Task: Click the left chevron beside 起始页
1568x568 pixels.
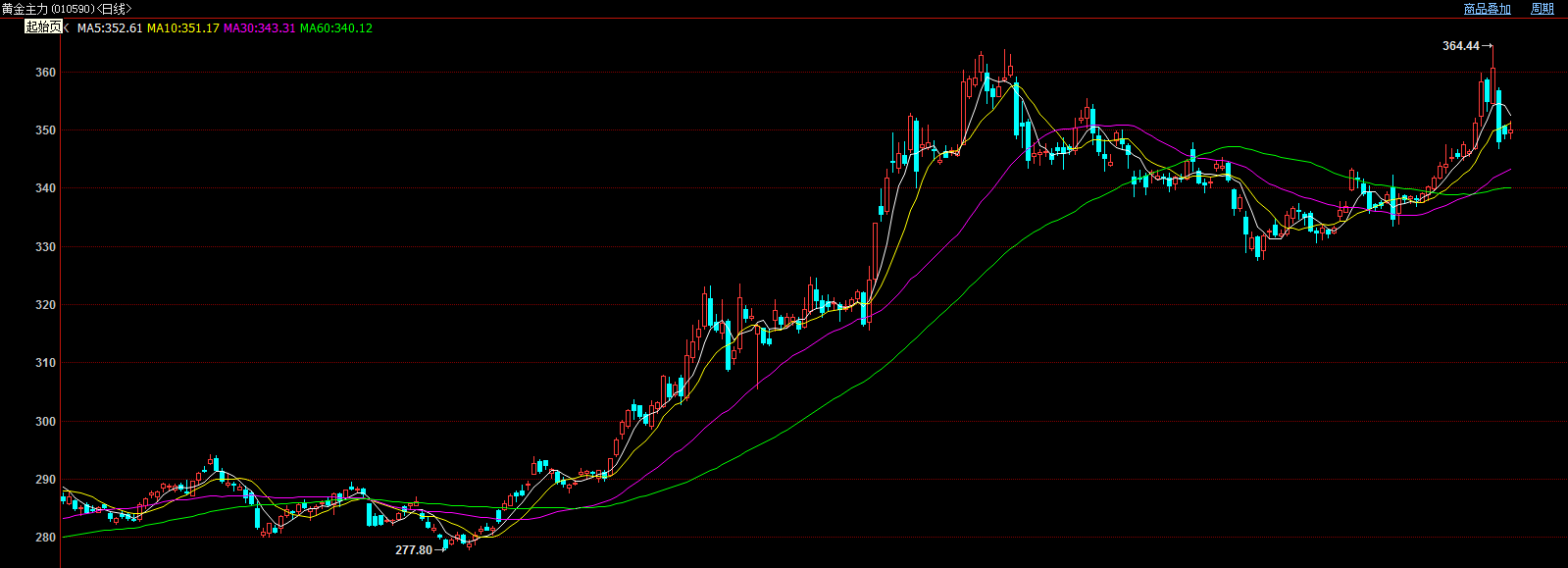Action: pyautogui.click(x=67, y=27)
